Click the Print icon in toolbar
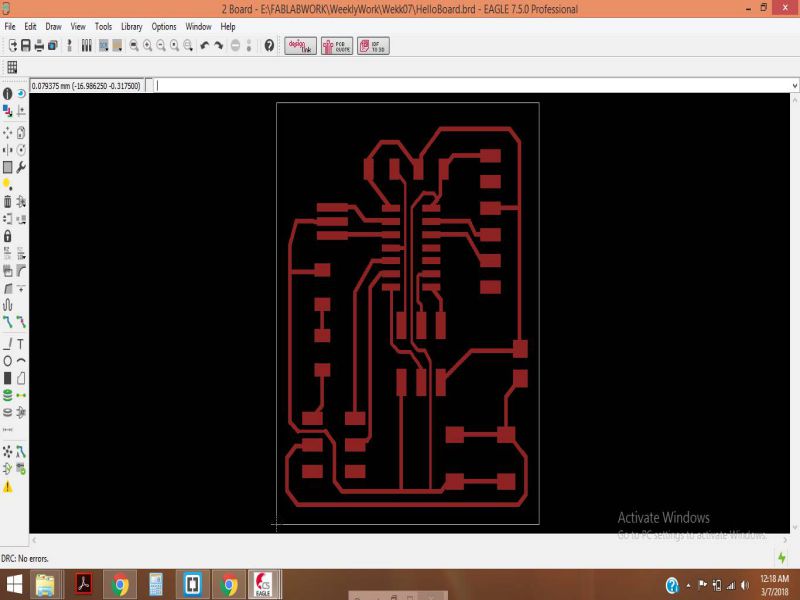 pos(39,46)
